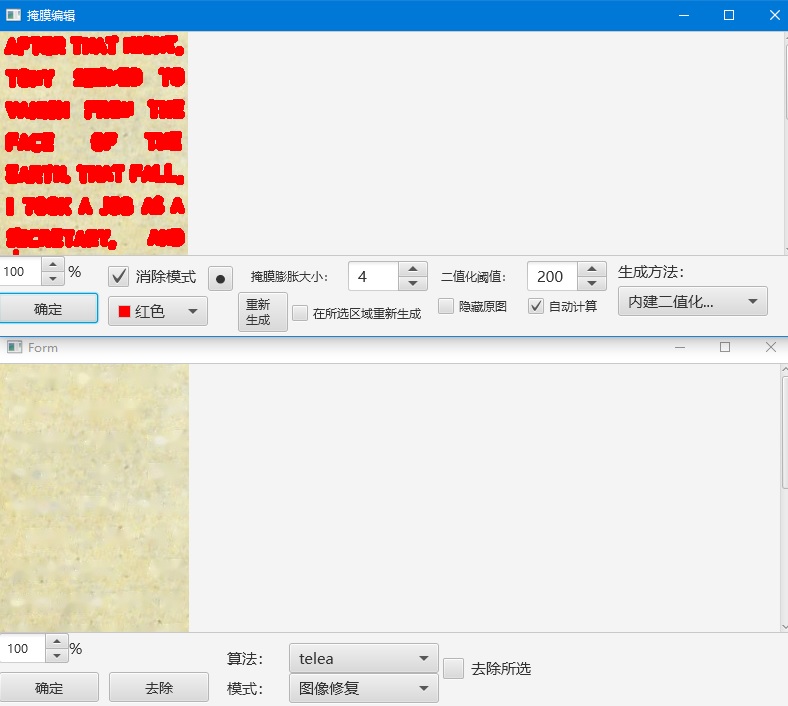This screenshot has width=788, height=706.
Task: Maximize the mask editor window
Action: pyautogui.click(x=729, y=16)
